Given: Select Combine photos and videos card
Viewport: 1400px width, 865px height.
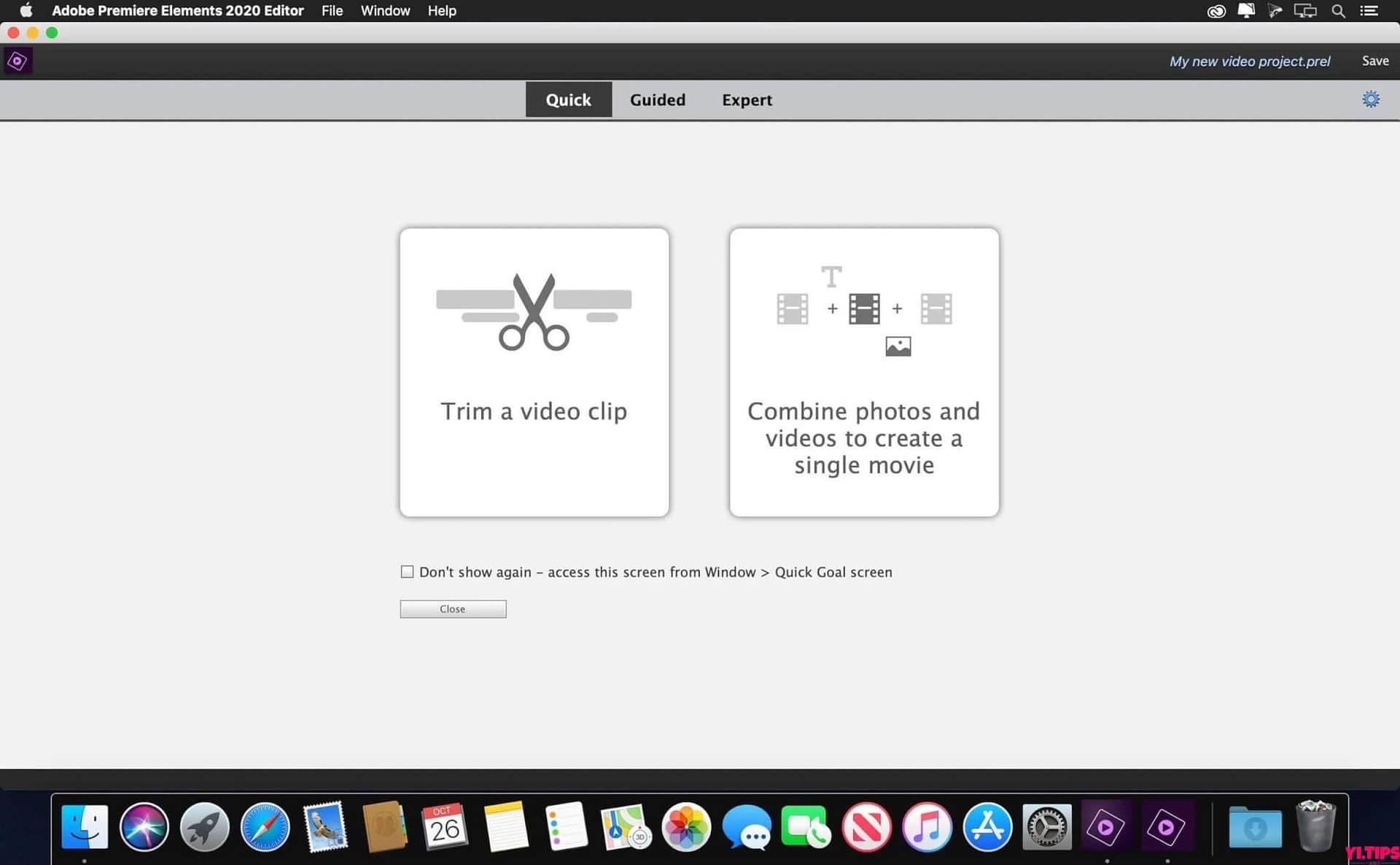Looking at the screenshot, I should coord(863,371).
